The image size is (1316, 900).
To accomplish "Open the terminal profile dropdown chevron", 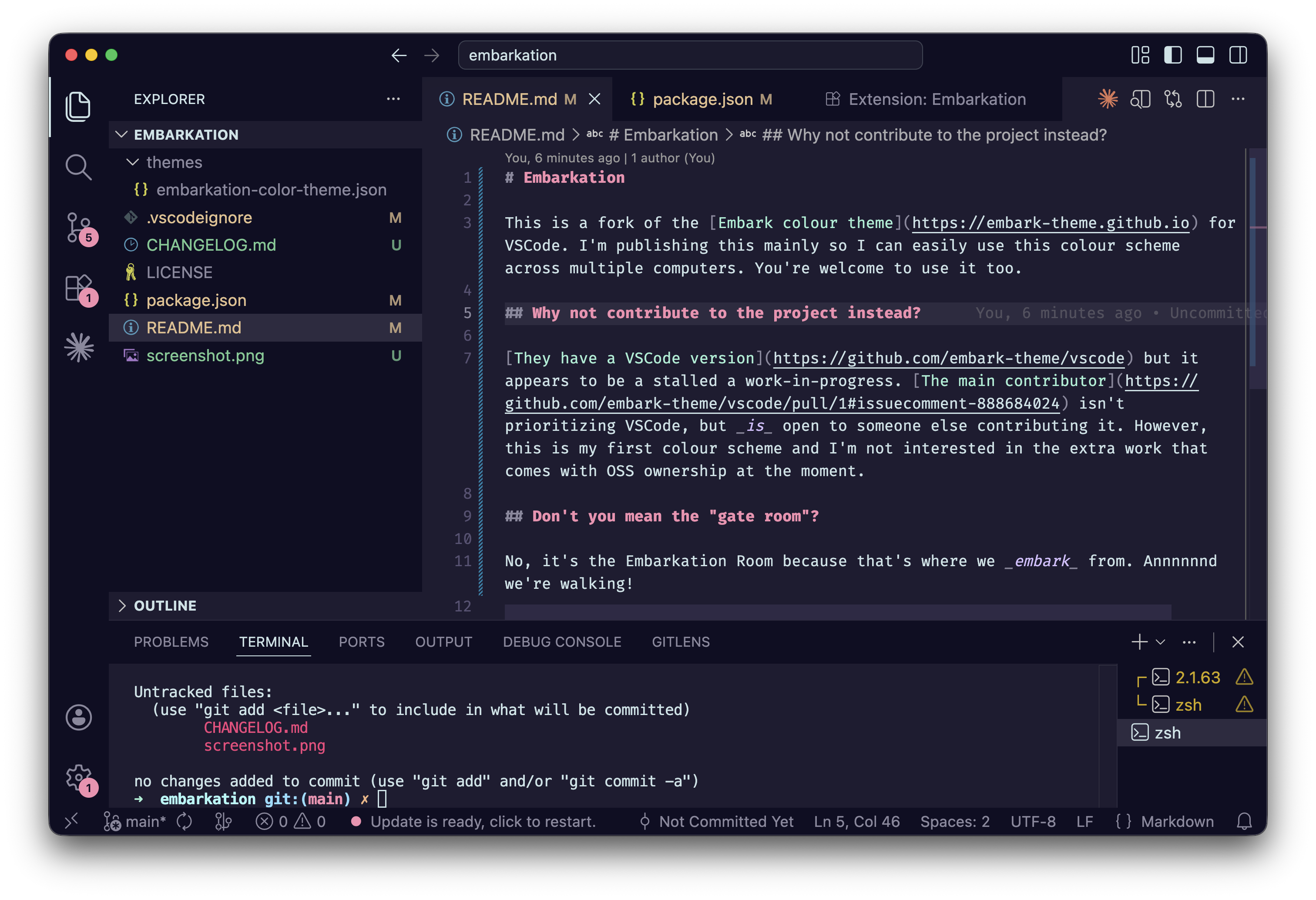I will [x=1161, y=642].
